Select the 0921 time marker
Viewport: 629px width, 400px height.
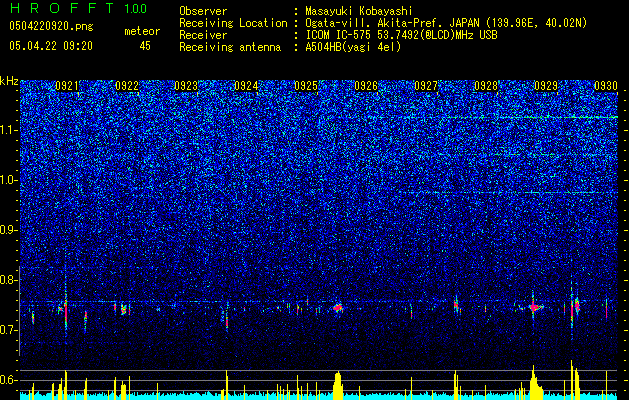pos(67,86)
